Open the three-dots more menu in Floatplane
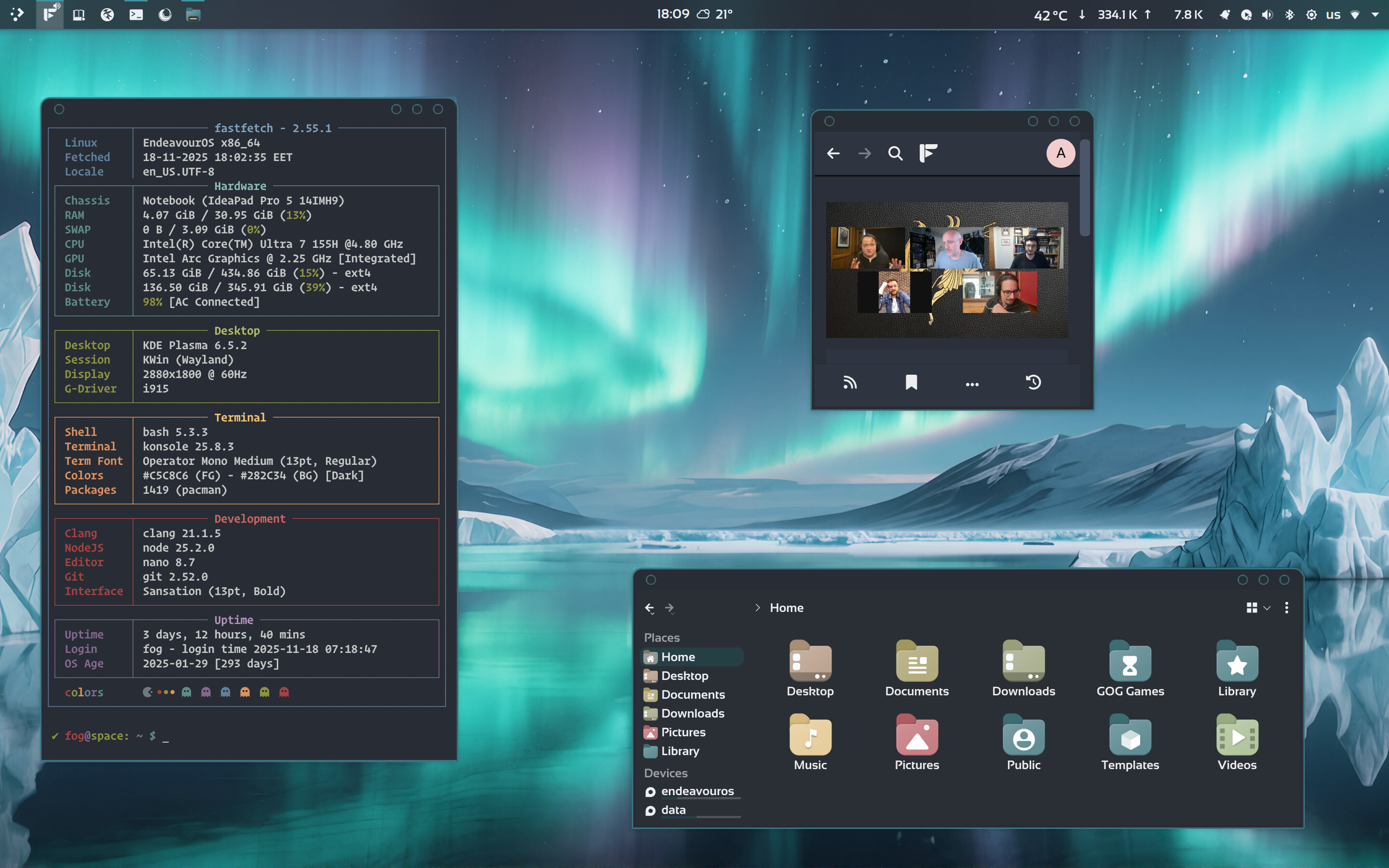Image resolution: width=1389 pixels, height=868 pixels. tap(972, 384)
